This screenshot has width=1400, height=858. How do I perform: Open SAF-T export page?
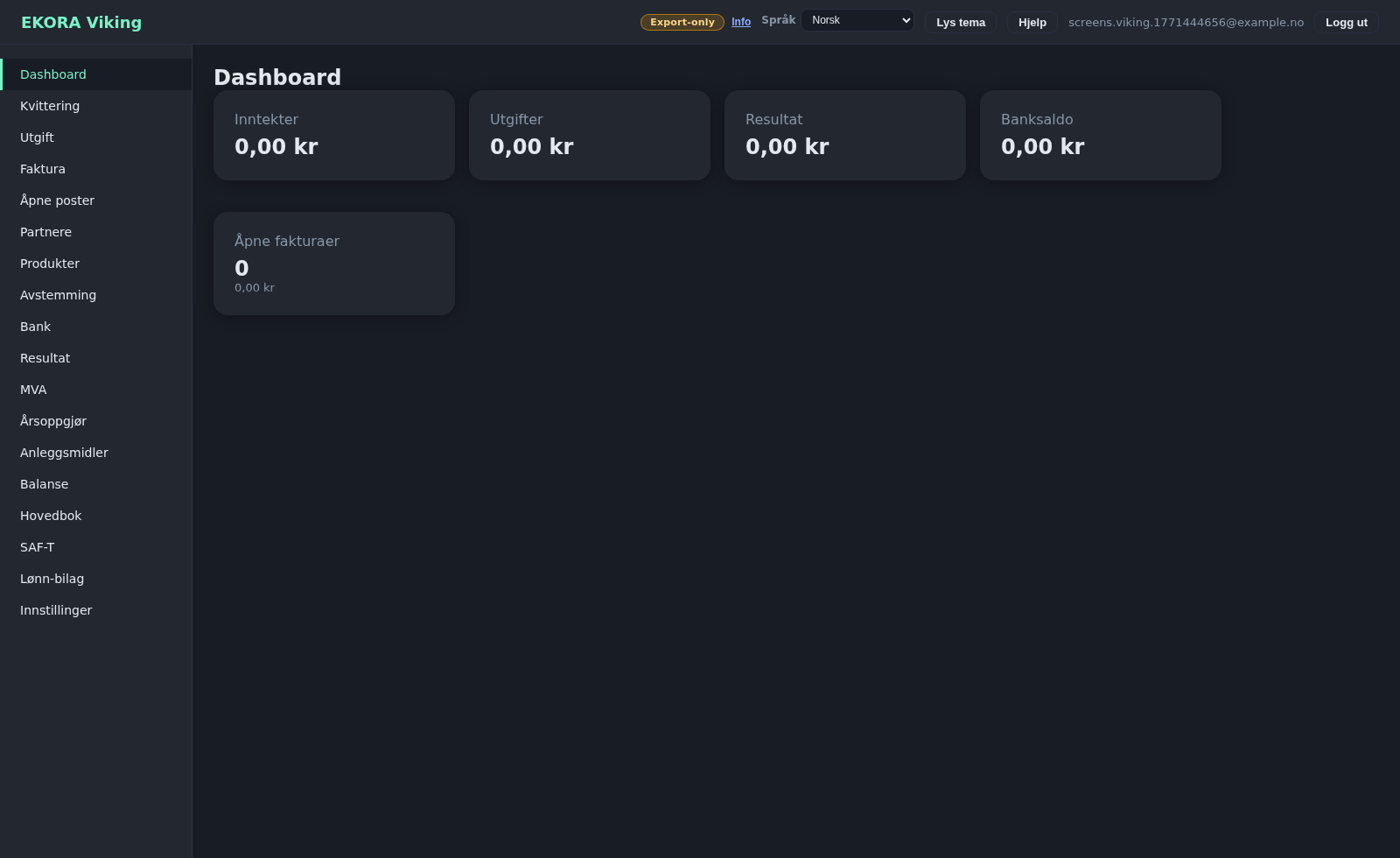[37, 547]
